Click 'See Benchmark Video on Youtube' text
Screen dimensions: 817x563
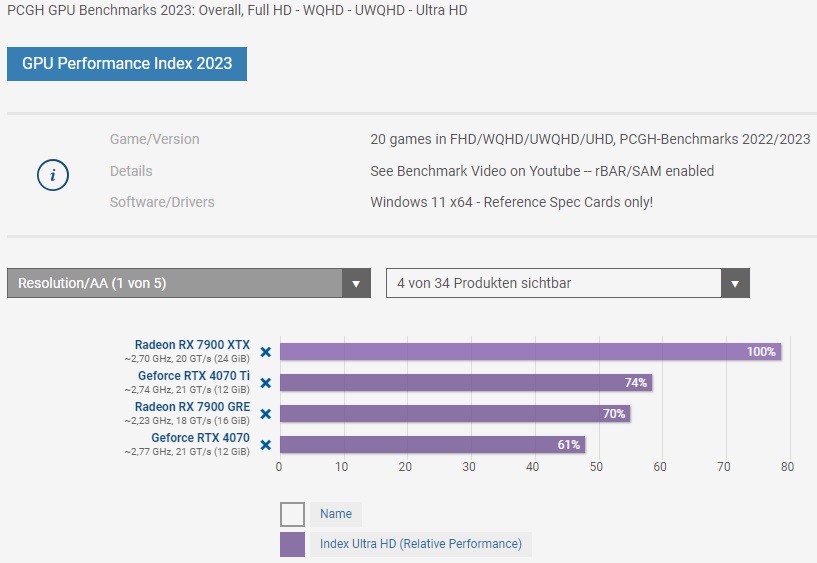[475, 171]
